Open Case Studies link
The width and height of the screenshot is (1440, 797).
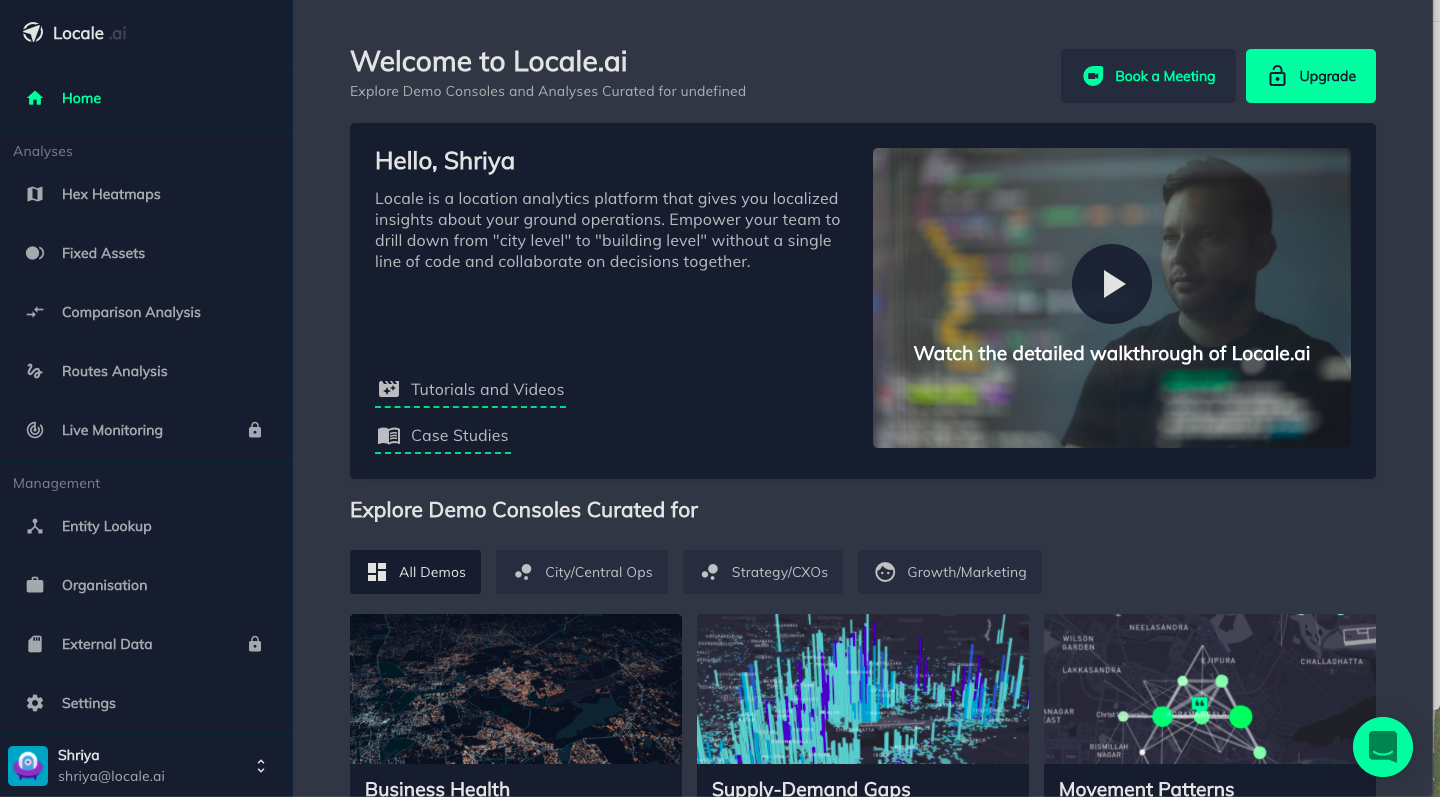coord(443,436)
